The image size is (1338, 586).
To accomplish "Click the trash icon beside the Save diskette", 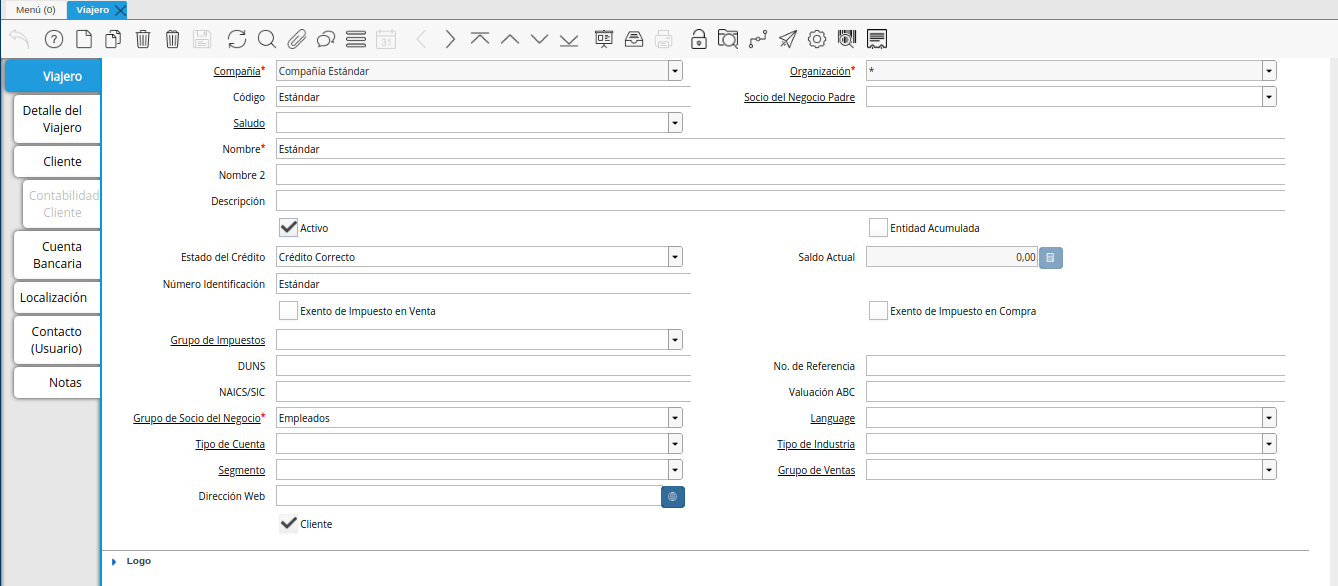I will (x=172, y=39).
